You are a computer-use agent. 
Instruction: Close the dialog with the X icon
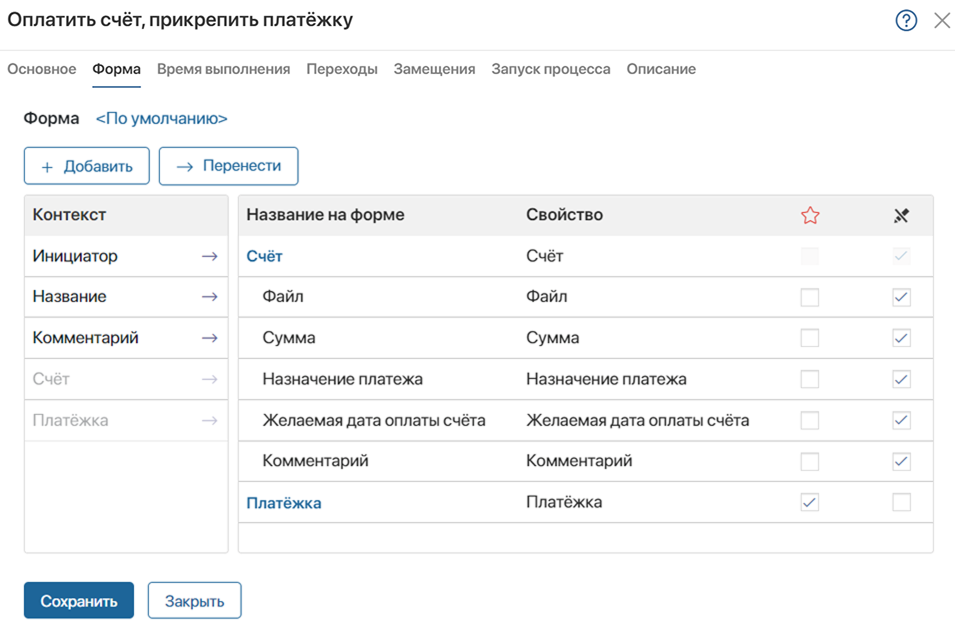click(x=942, y=21)
